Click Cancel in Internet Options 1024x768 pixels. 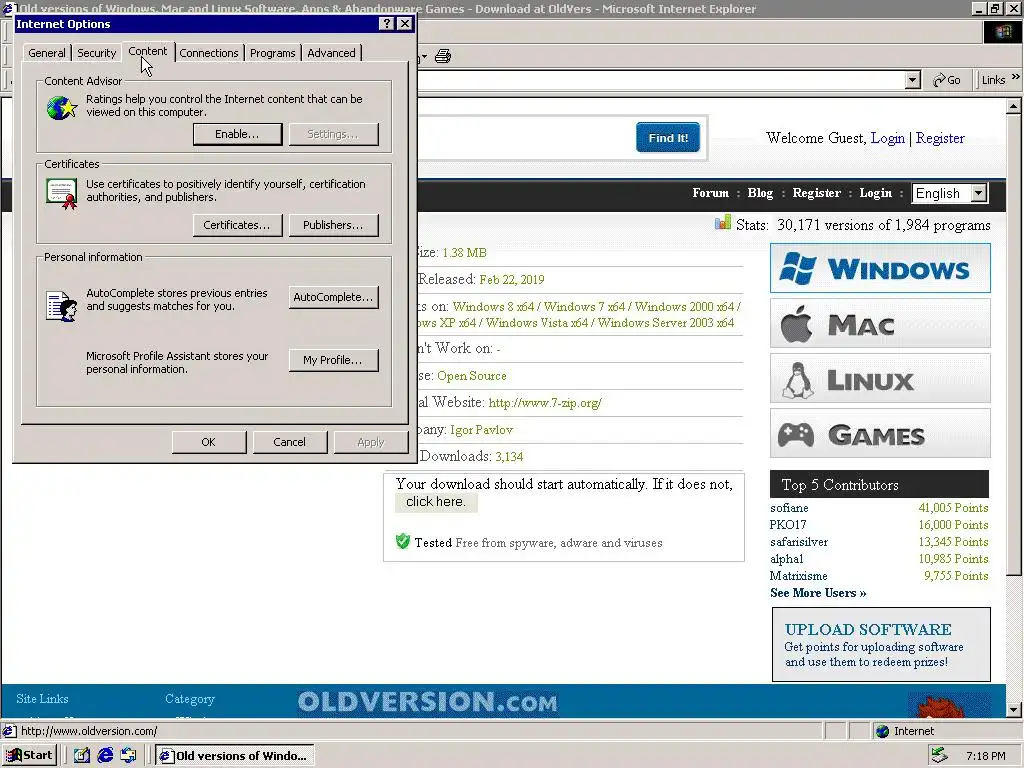tap(289, 442)
